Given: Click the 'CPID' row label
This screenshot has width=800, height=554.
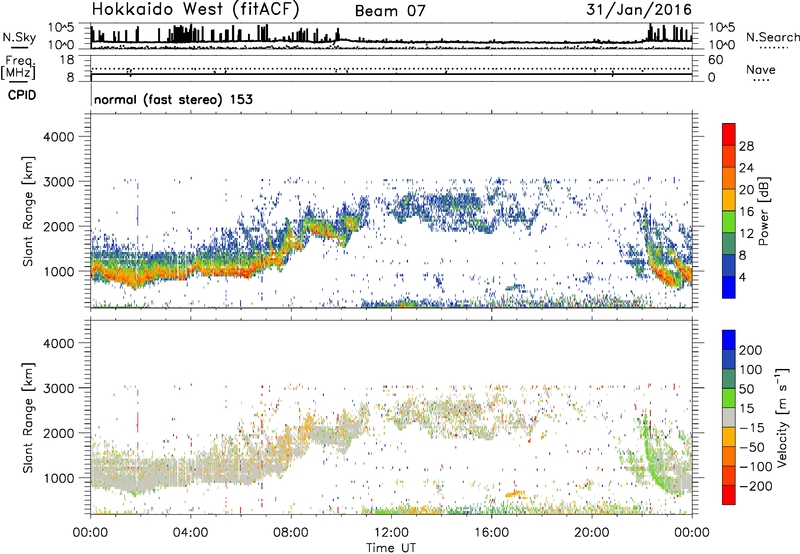Looking at the screenshot, I should [22, 95].
